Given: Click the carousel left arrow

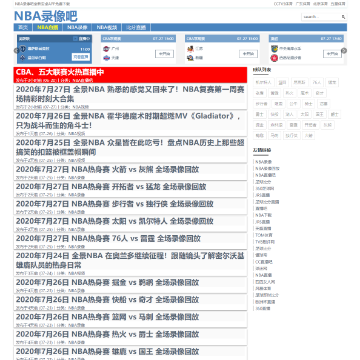Looking at the screenshot, I should pos(16,51).
